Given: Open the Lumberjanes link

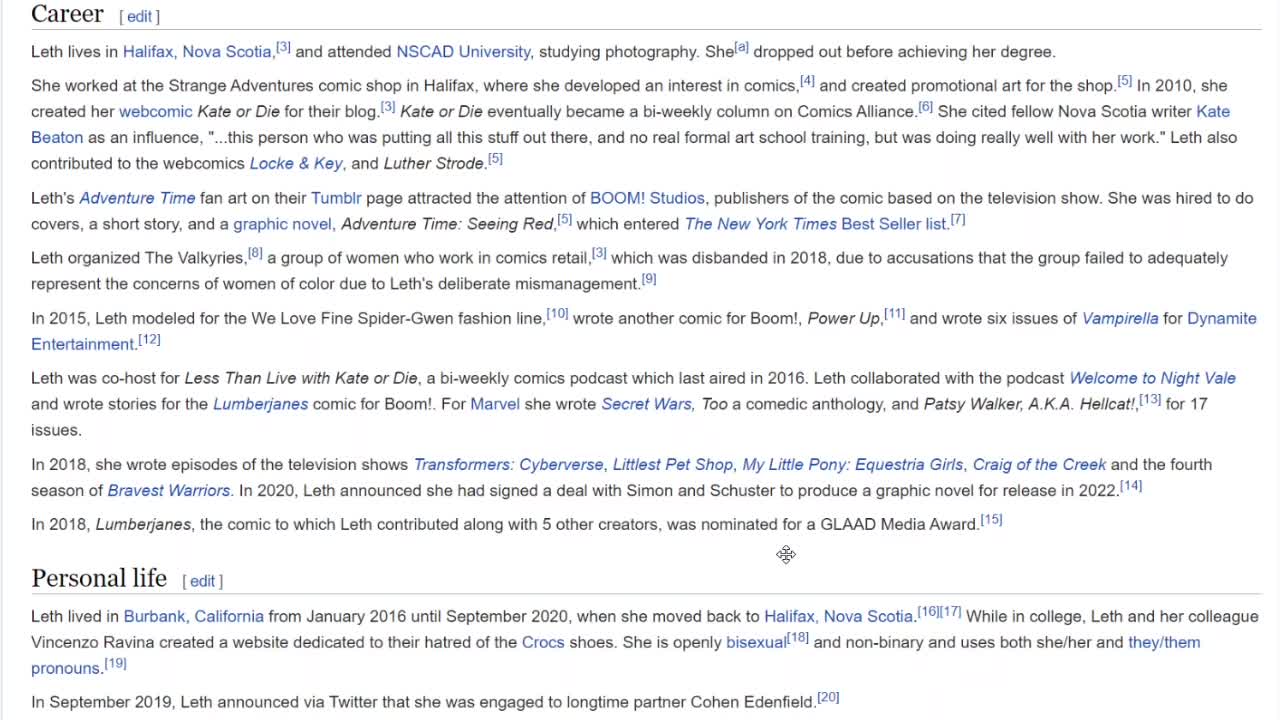Looking at the screenshot, I should point(260,404).
